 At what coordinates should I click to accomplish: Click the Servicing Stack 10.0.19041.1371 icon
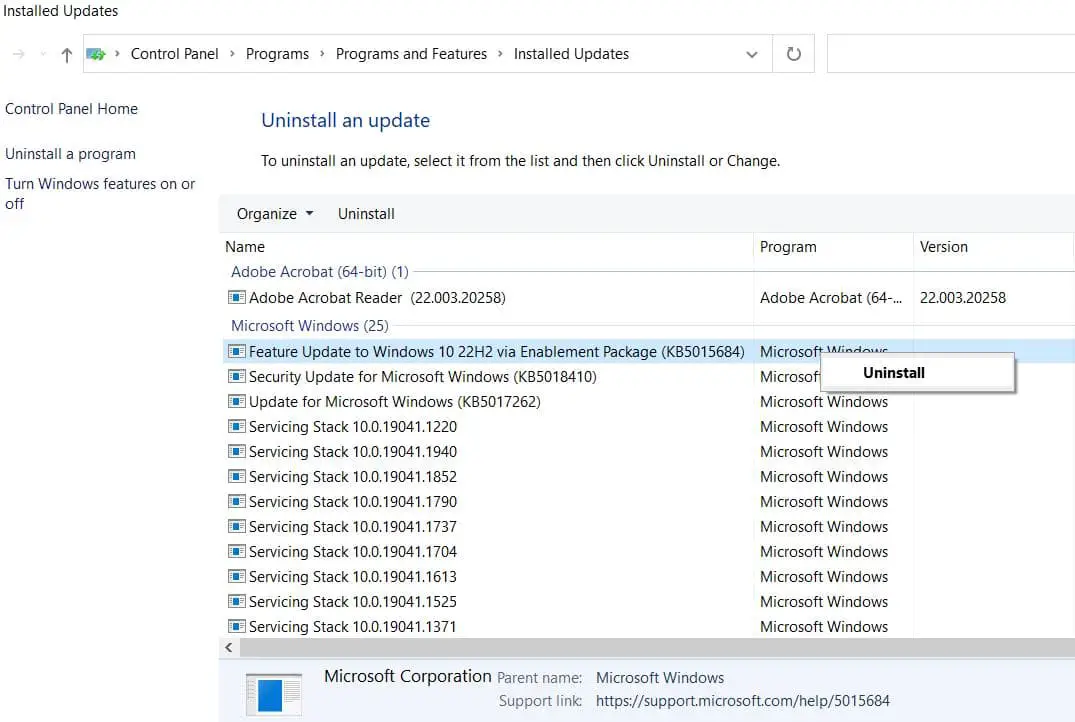click(237, 627)
